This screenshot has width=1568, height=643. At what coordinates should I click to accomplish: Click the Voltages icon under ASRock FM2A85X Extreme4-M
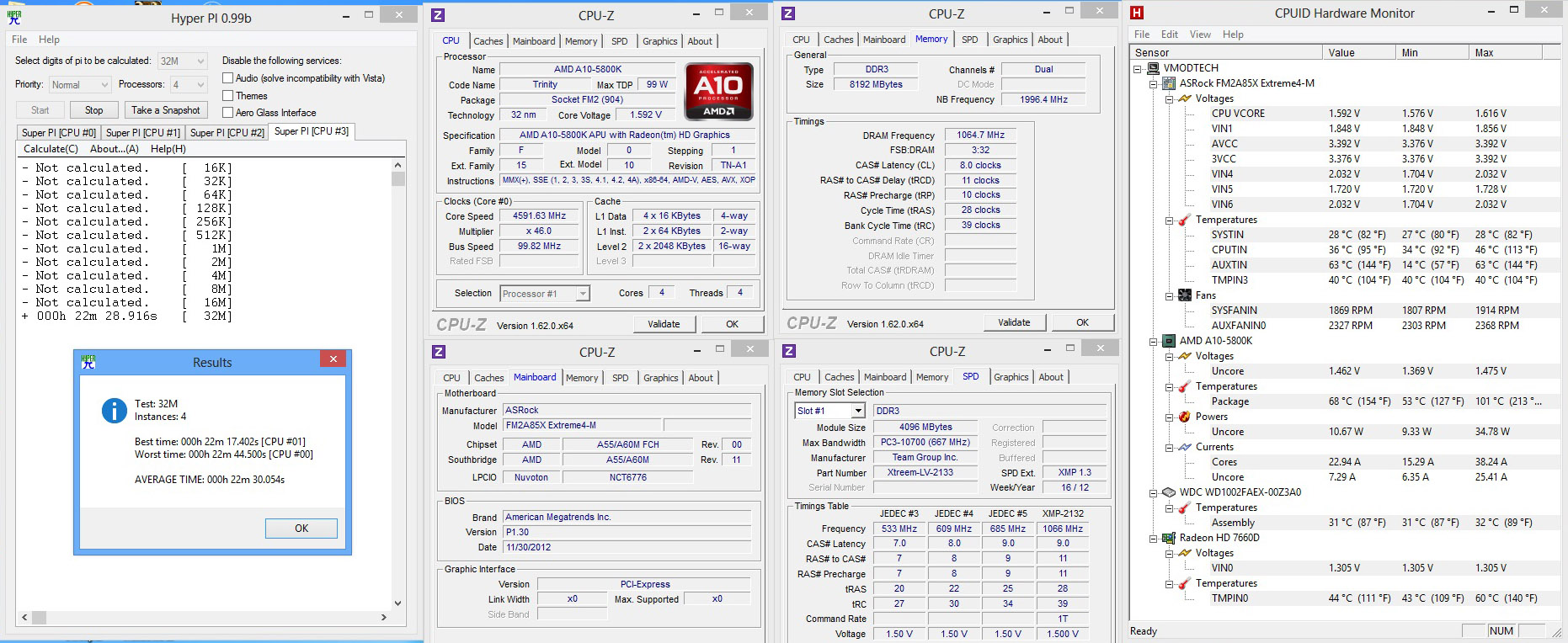1184,98
